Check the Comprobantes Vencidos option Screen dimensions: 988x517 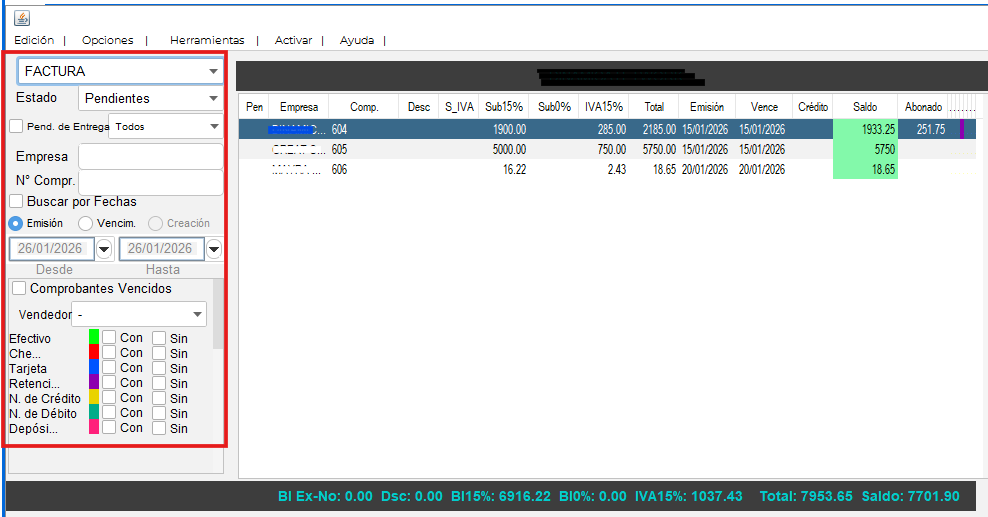(19, 288)
